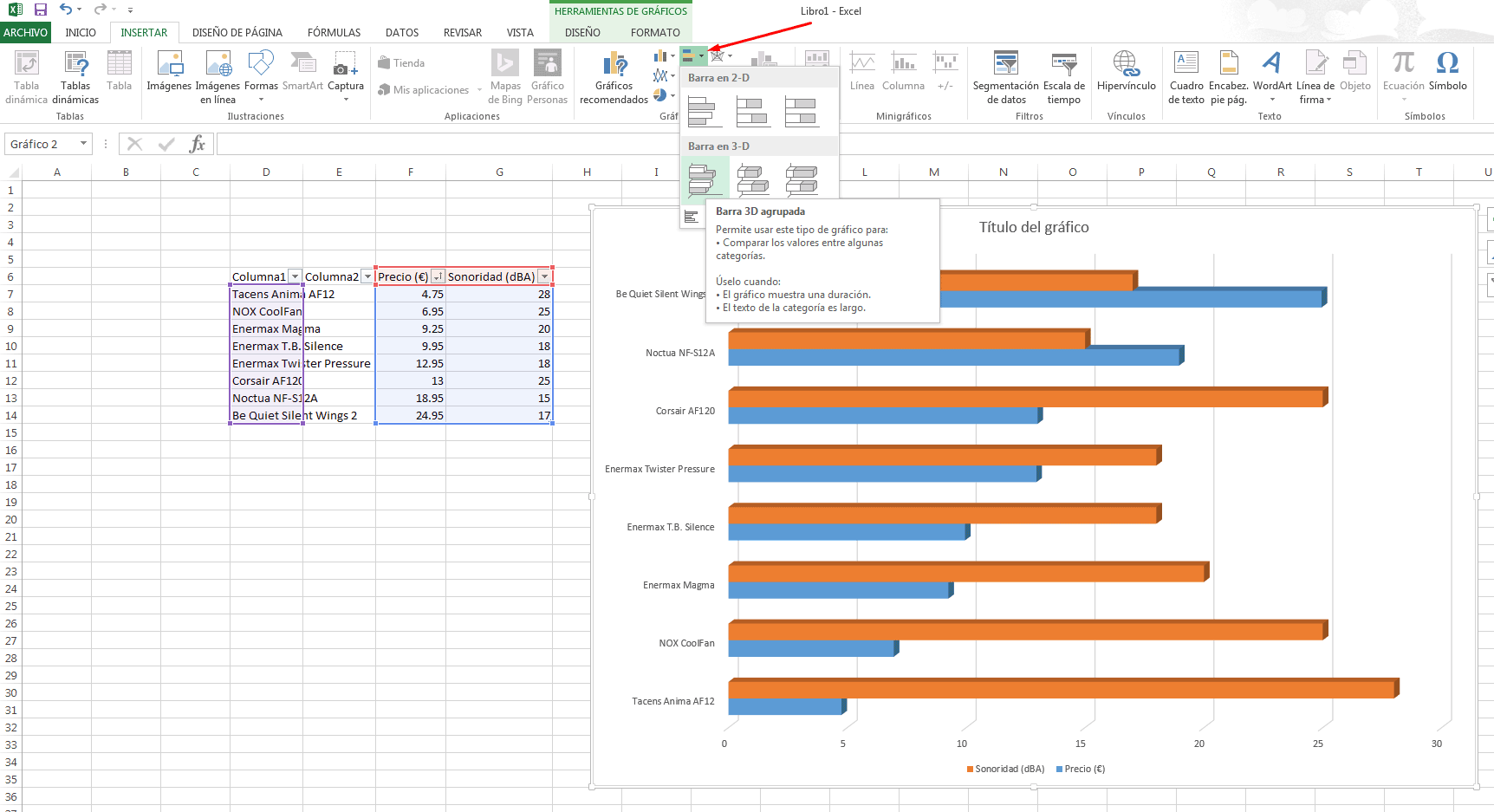Choose the 3-D 100% stacked bar chart
This screenshot has height=812, width=1494.
[801, 179]
